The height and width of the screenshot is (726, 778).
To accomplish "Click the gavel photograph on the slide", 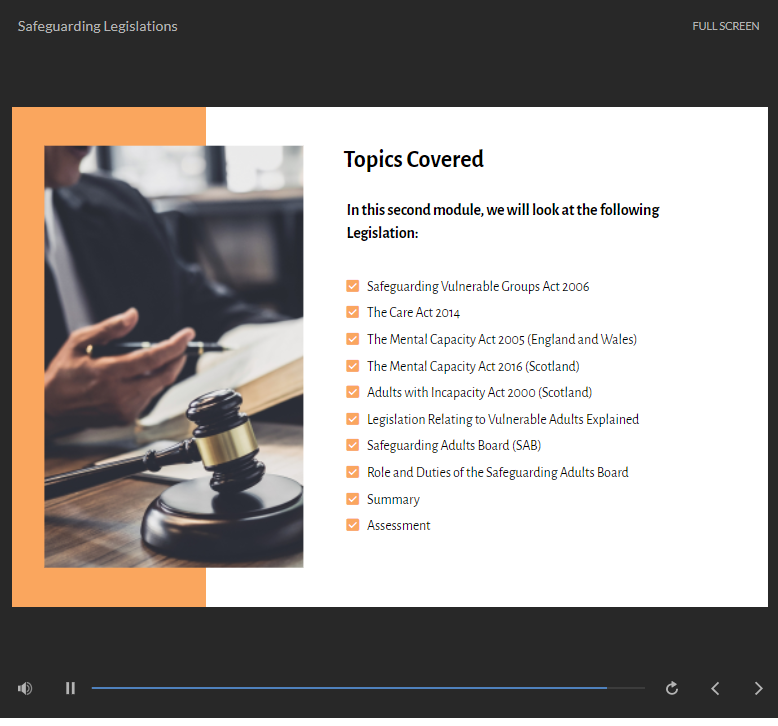I will point(174,356).
